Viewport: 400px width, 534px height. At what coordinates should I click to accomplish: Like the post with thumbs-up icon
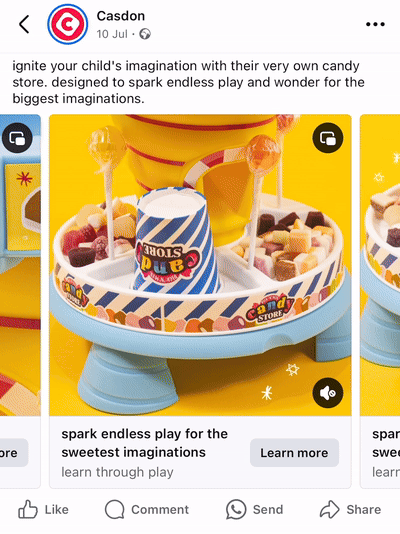click(43, 509)
